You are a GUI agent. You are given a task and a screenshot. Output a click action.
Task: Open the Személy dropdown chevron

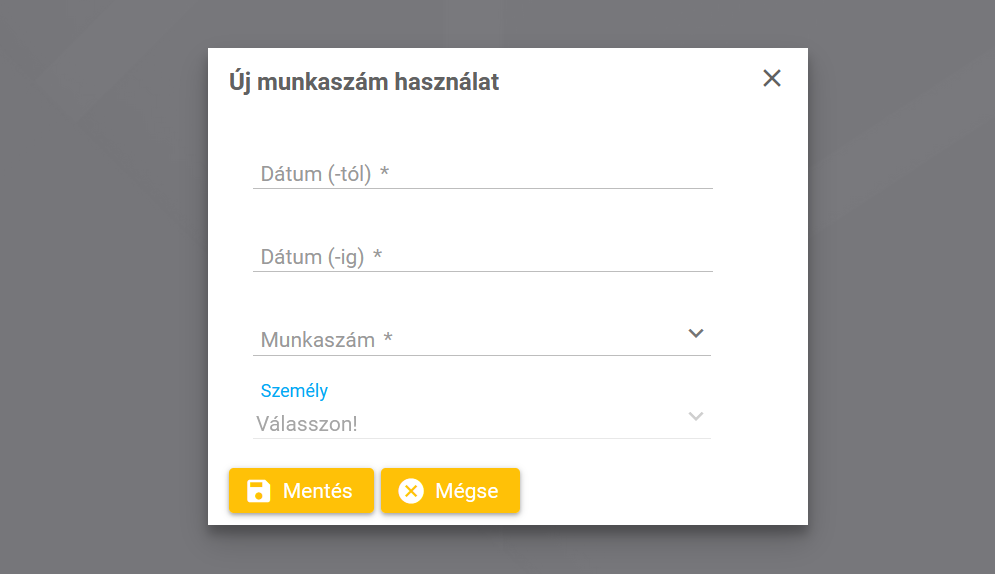click(x=697, y=416)
